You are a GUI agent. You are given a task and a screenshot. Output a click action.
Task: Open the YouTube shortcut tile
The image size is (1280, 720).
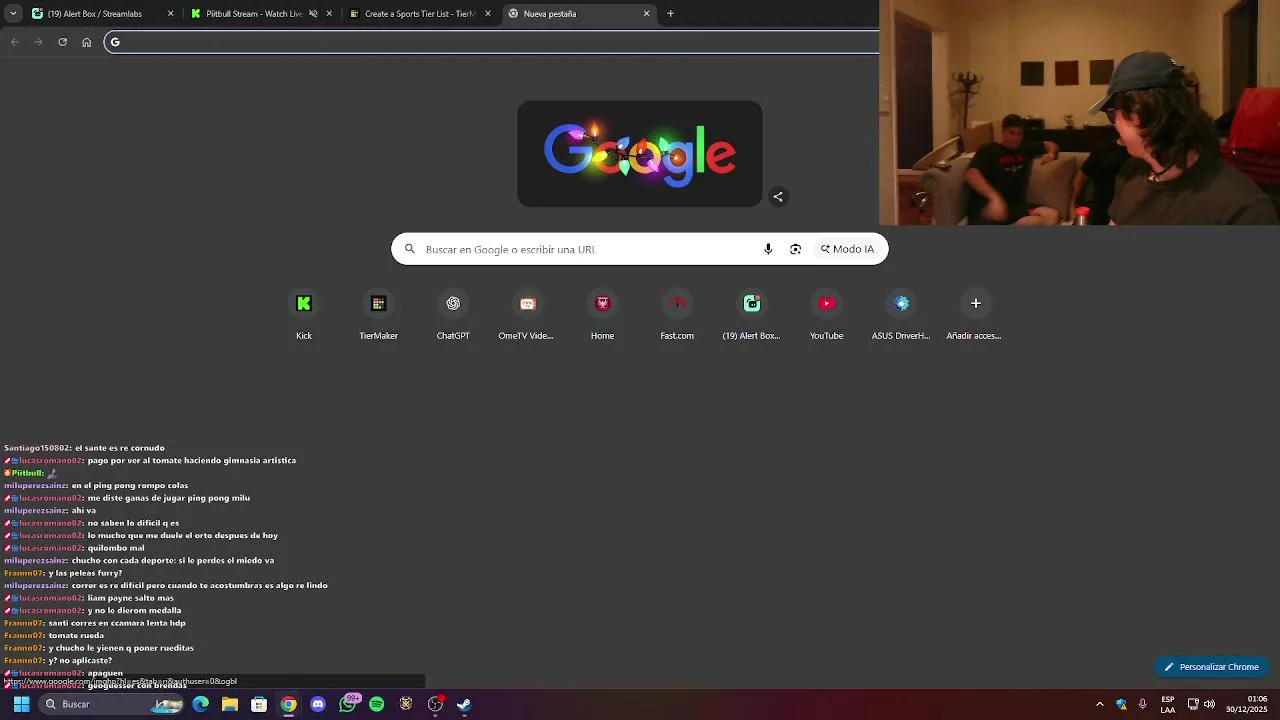[x=826, y=315]
